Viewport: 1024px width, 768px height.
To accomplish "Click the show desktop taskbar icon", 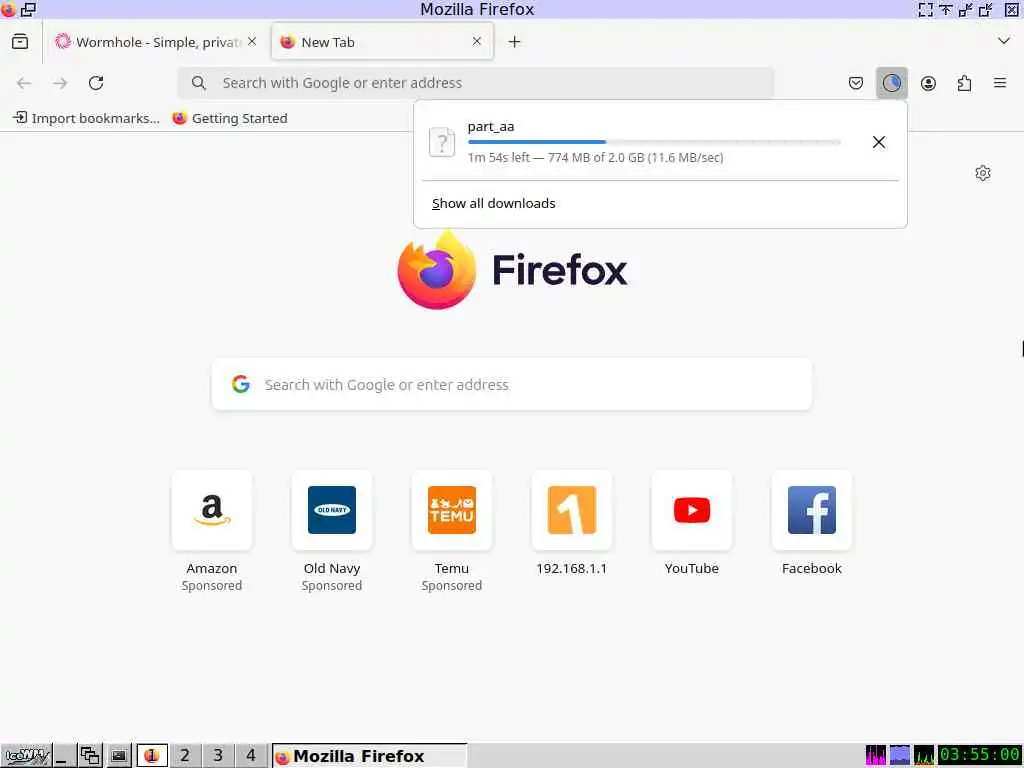I will click(x=63, y=756).
